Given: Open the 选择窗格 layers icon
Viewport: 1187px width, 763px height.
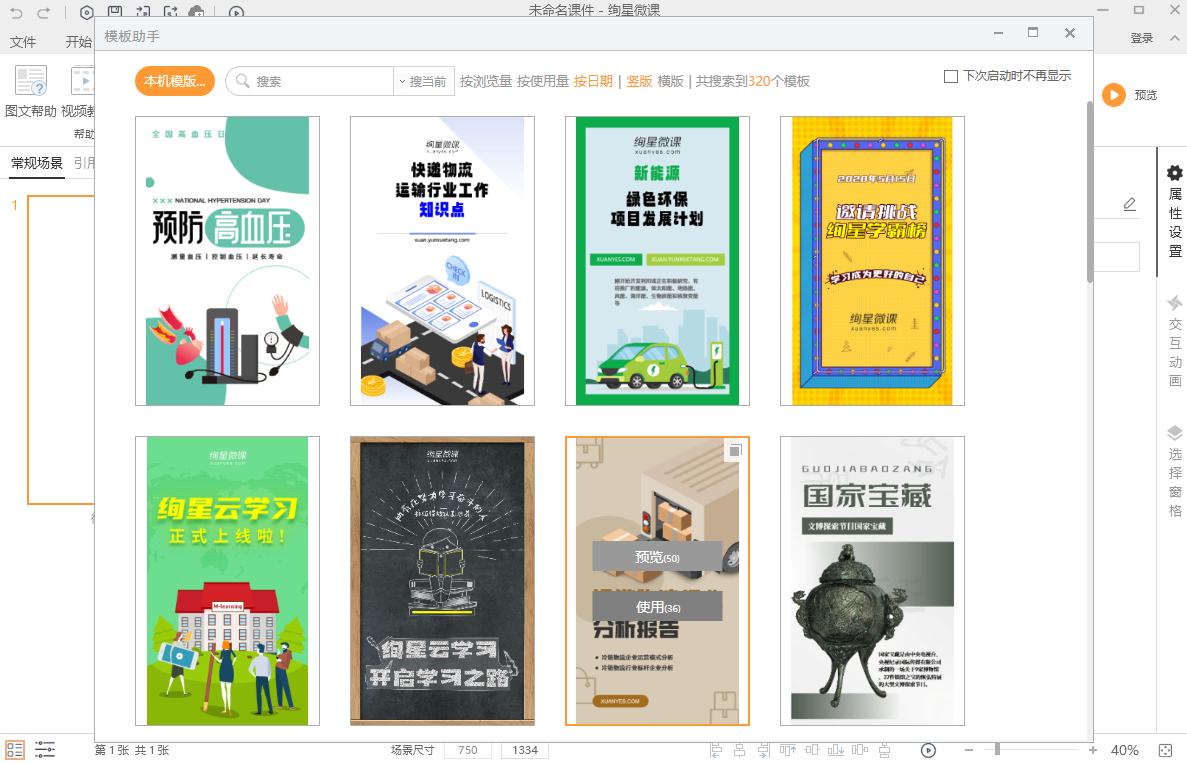Looking at the screenshot, I should click(1175, 433).
